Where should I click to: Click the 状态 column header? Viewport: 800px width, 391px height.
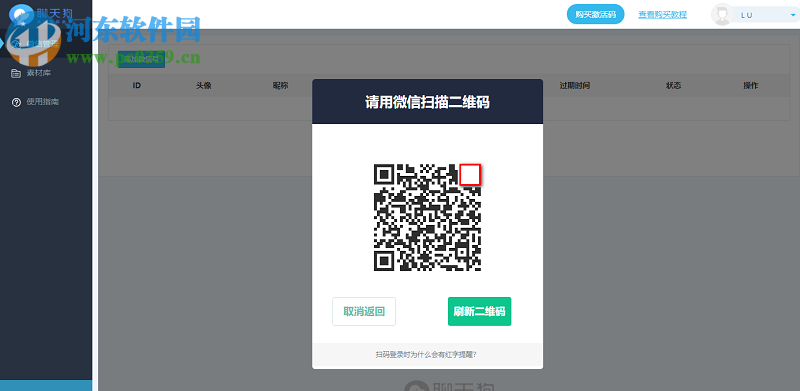click(x=673, y=86)
